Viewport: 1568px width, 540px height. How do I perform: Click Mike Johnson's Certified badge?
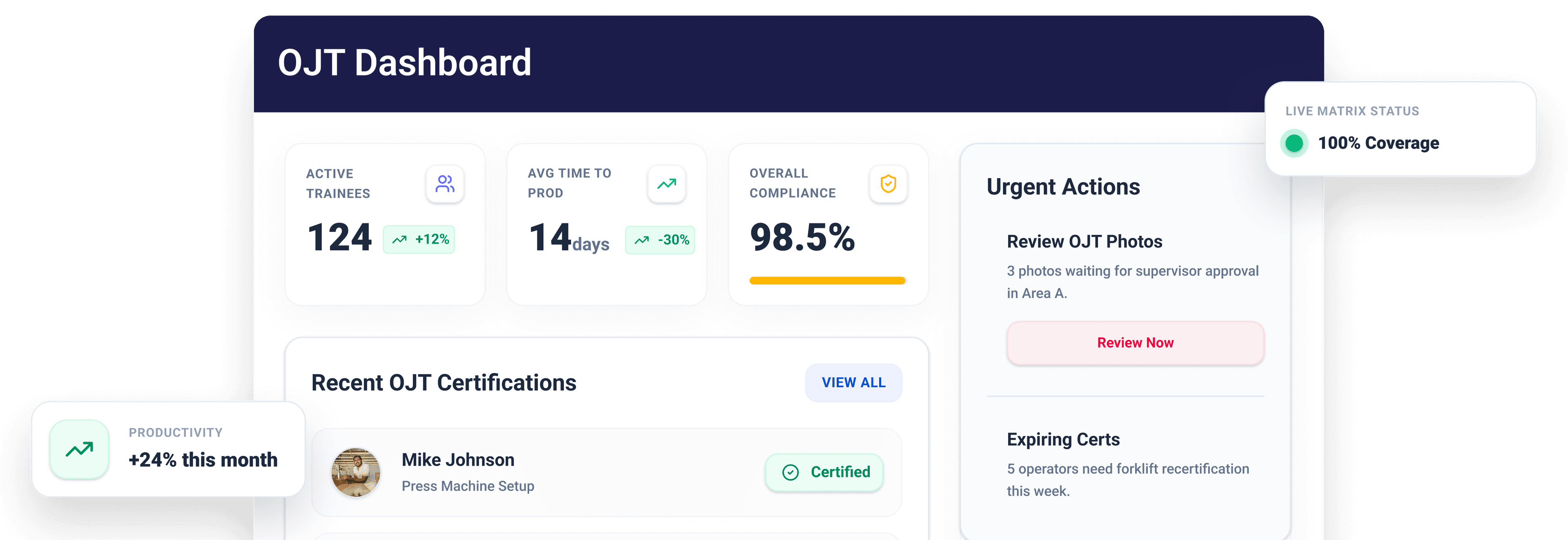point(824,473)
